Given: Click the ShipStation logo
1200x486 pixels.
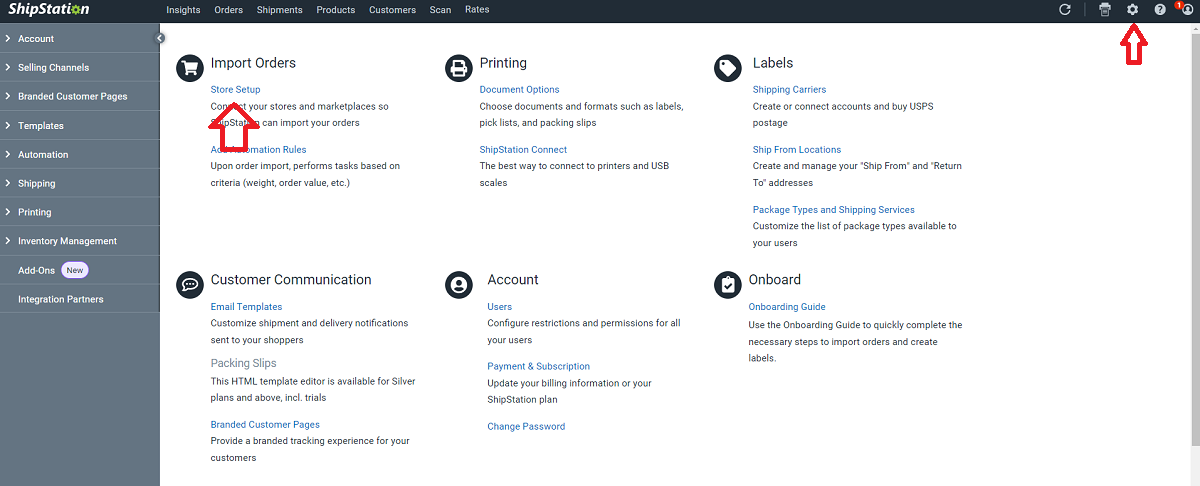Looking at the screenshot, I should click(49, 10).
